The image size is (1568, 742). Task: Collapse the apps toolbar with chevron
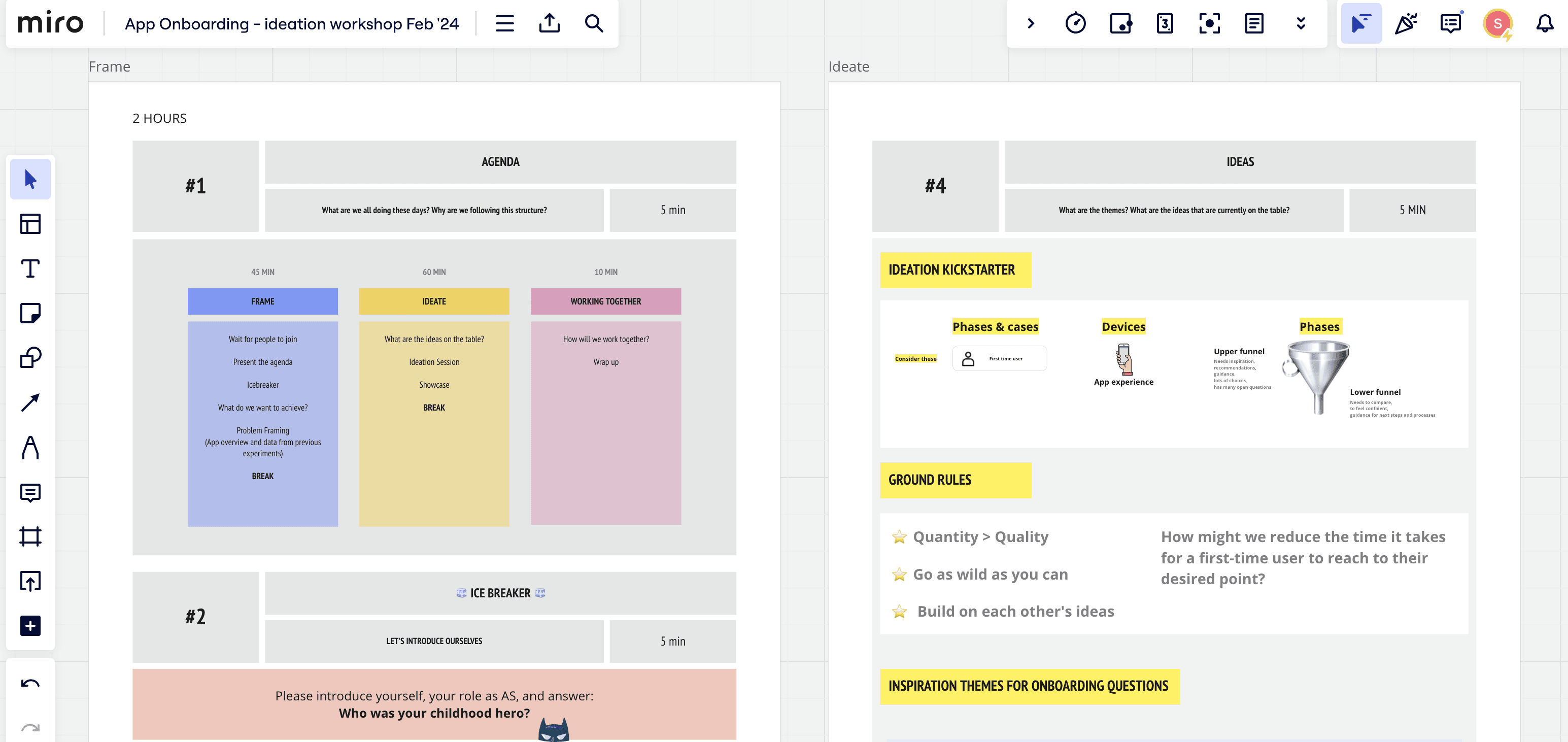[x=1031, y=24]
